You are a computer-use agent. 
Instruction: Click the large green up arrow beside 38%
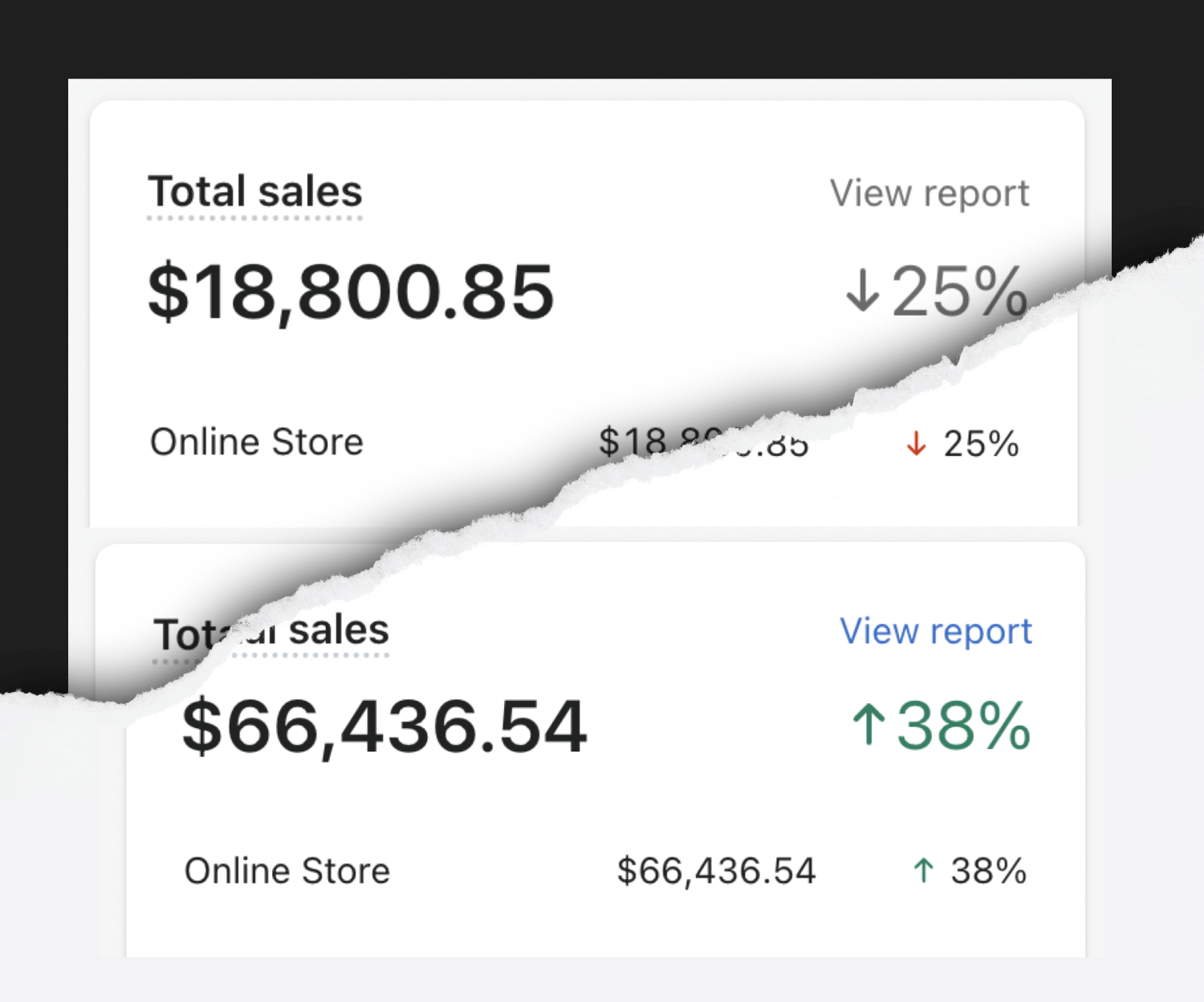(868, 724)
